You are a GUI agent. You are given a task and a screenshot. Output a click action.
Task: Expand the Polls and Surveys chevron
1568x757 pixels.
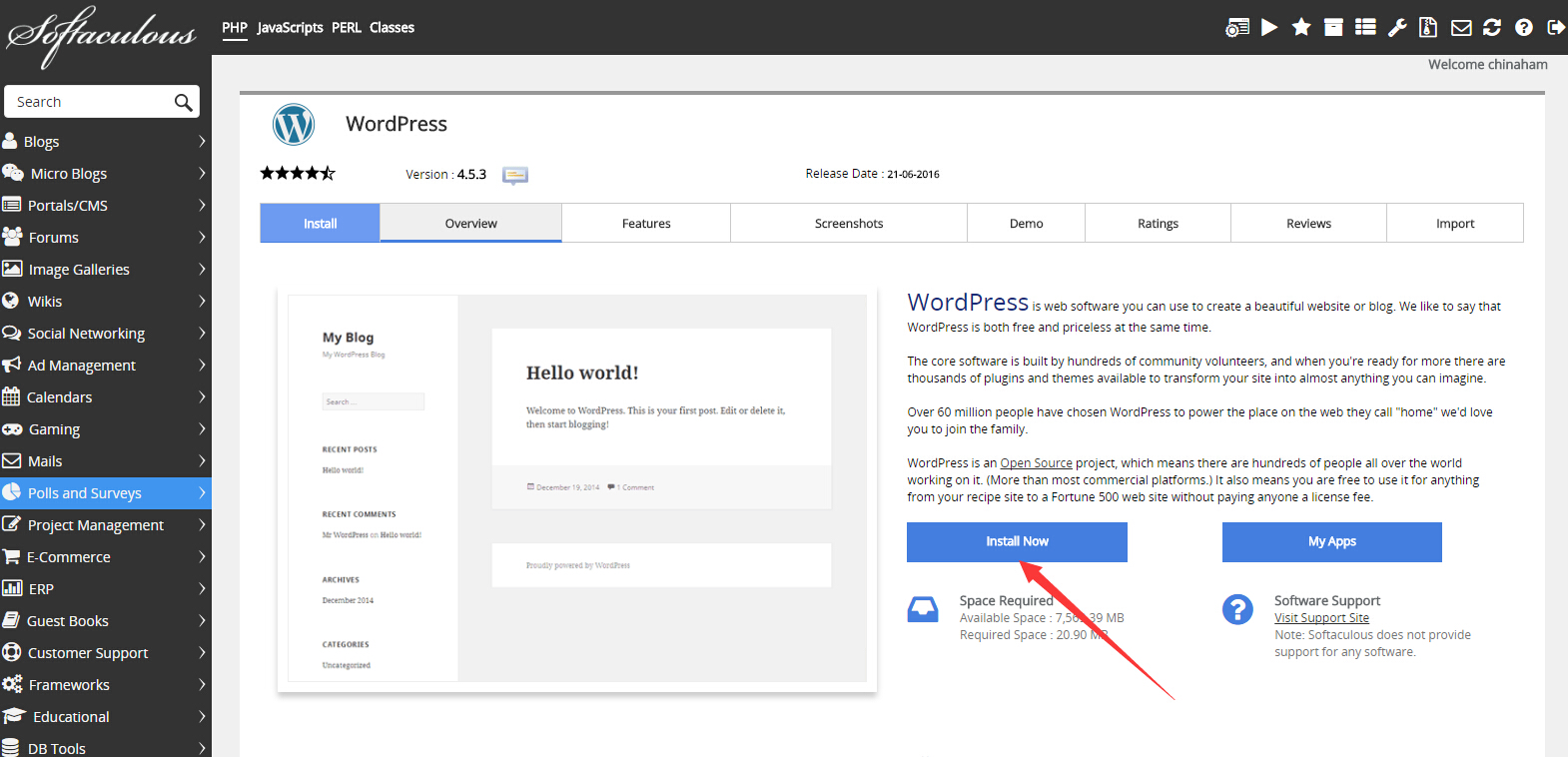tap(202, 492)
